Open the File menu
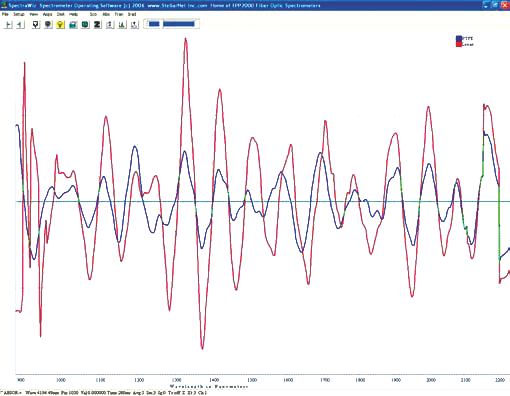510x396 pixels. tap(5, 14)
